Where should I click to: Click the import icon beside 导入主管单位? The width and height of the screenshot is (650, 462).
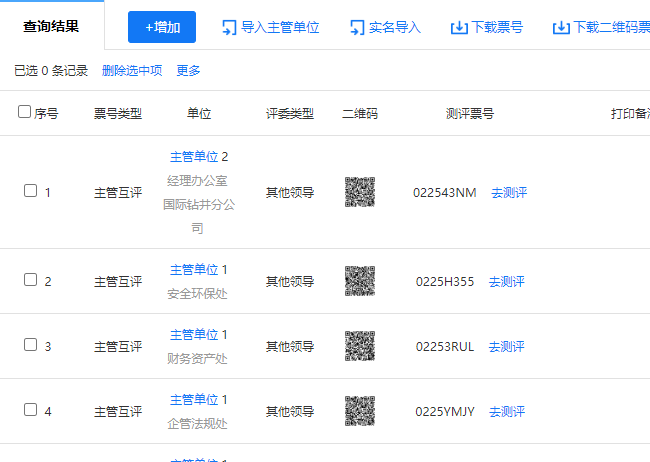[x=229, y=28]
